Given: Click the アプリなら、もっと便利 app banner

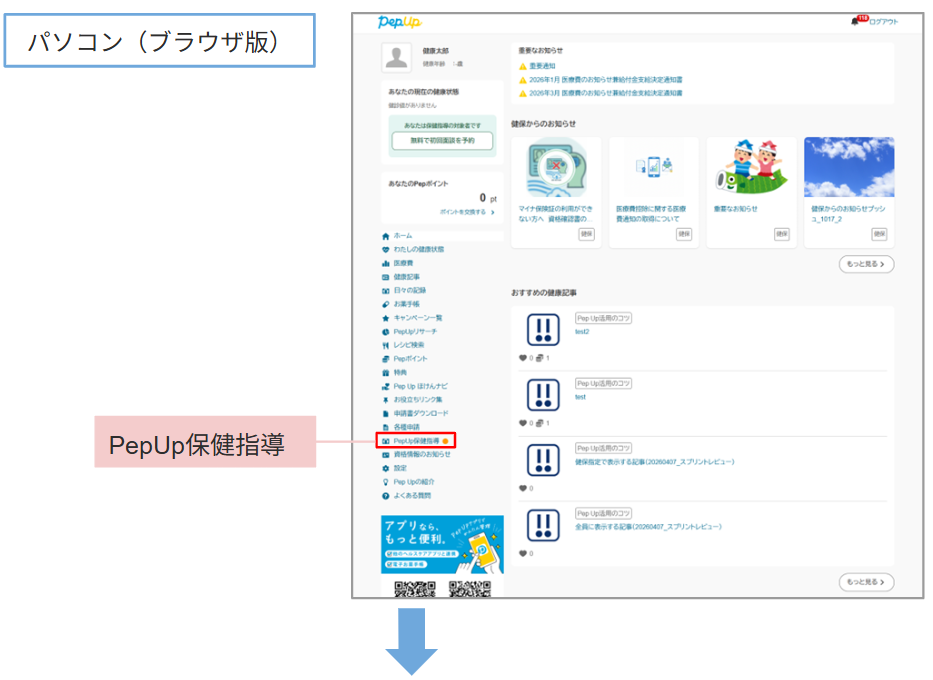Looking at the screenshot, I should click(x=442, y=544).
